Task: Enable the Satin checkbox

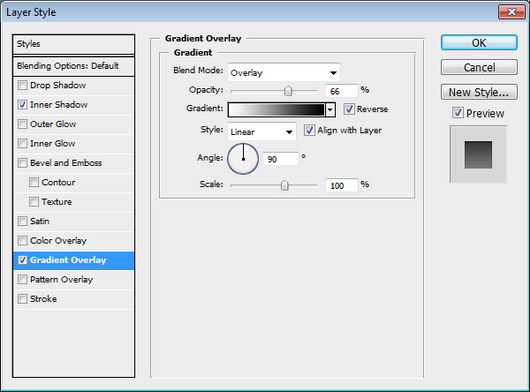Action: click(x=23, y=221)
